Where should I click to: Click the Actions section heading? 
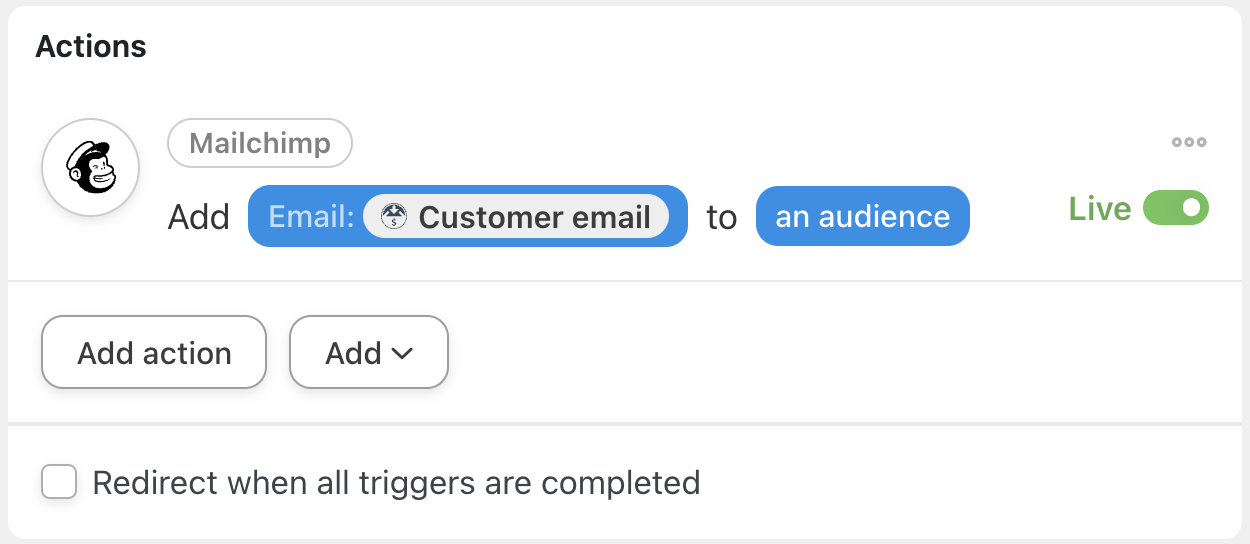pyautogui.click(x=91, y=46)
